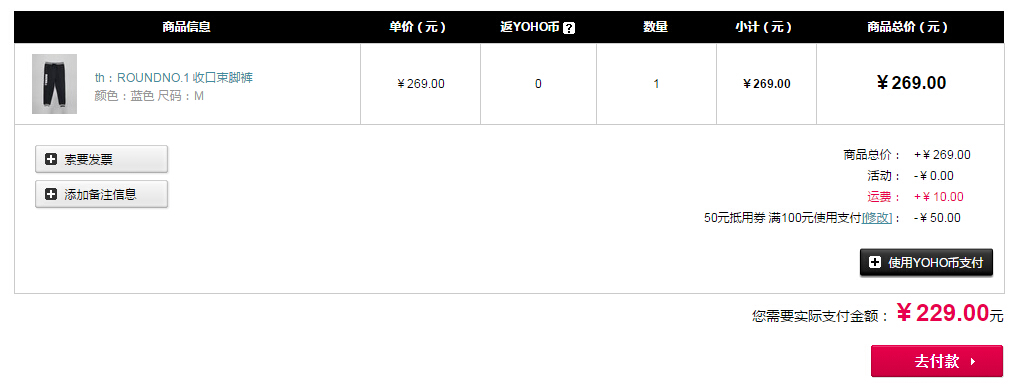Click the ¥229.00 actual payment amount
This screenshot has width=1026, height=390.
click(942, 313)
